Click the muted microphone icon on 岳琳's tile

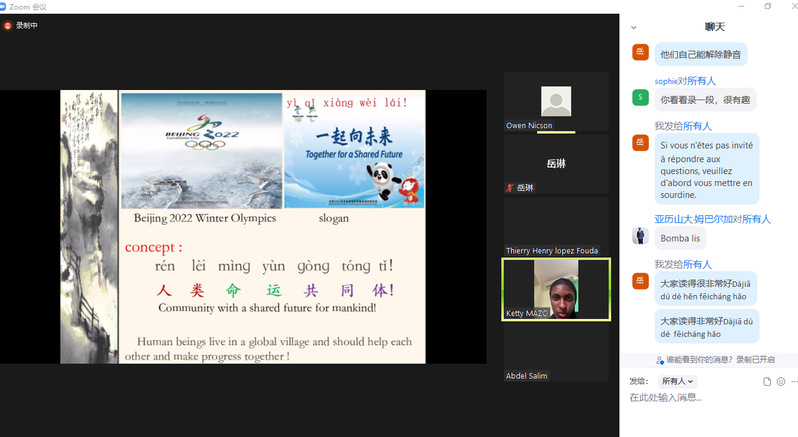(510, 188)
